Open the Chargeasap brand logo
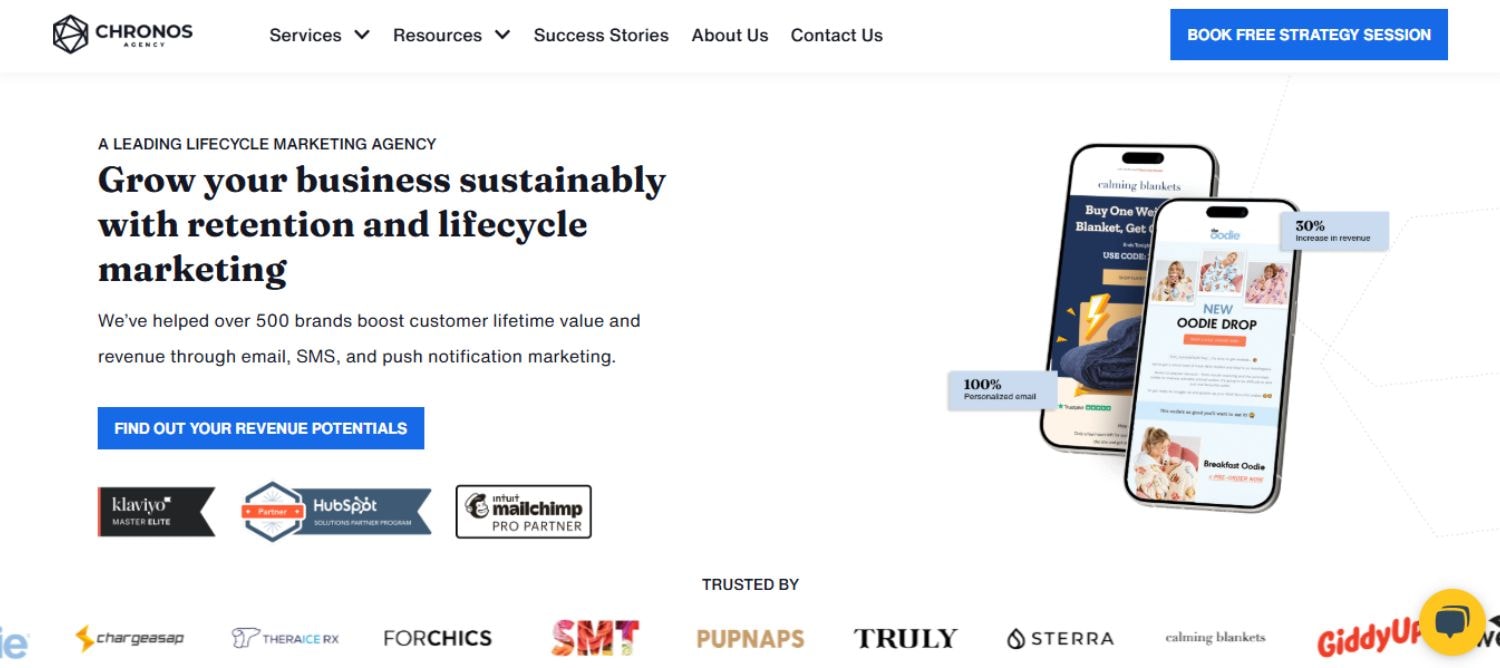This screenshot has height=668, width=1500. coord(130,637)
